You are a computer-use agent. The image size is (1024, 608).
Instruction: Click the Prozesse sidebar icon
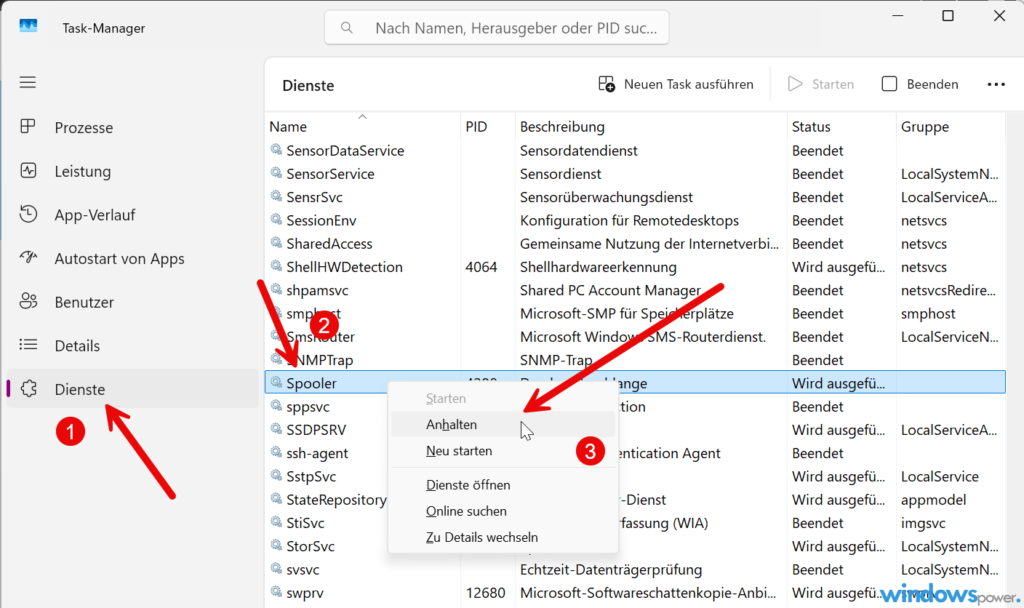coord(27,127)
